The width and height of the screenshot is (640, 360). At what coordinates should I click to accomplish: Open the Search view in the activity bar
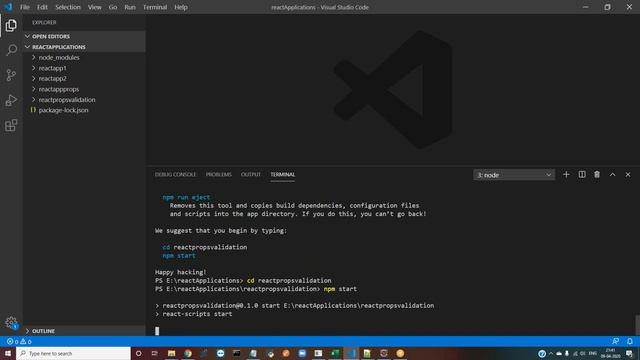[x=11, y=50]
